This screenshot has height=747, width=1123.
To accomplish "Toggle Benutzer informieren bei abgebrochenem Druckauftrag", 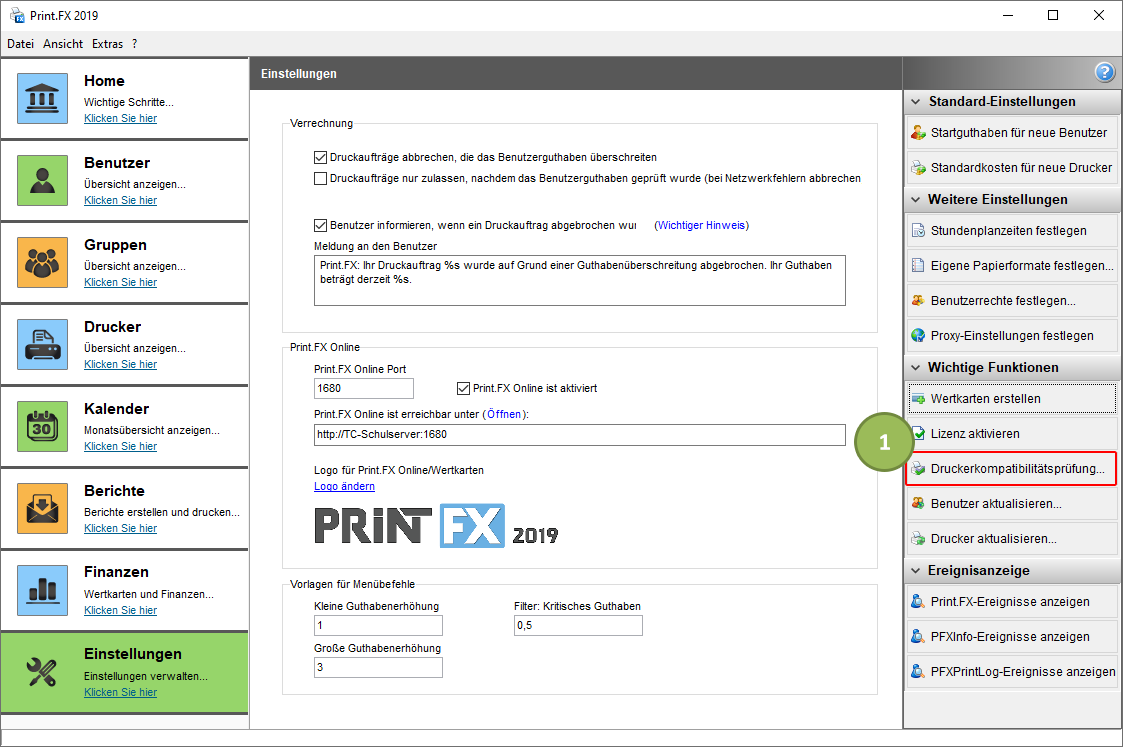I will tap(320, 226).
